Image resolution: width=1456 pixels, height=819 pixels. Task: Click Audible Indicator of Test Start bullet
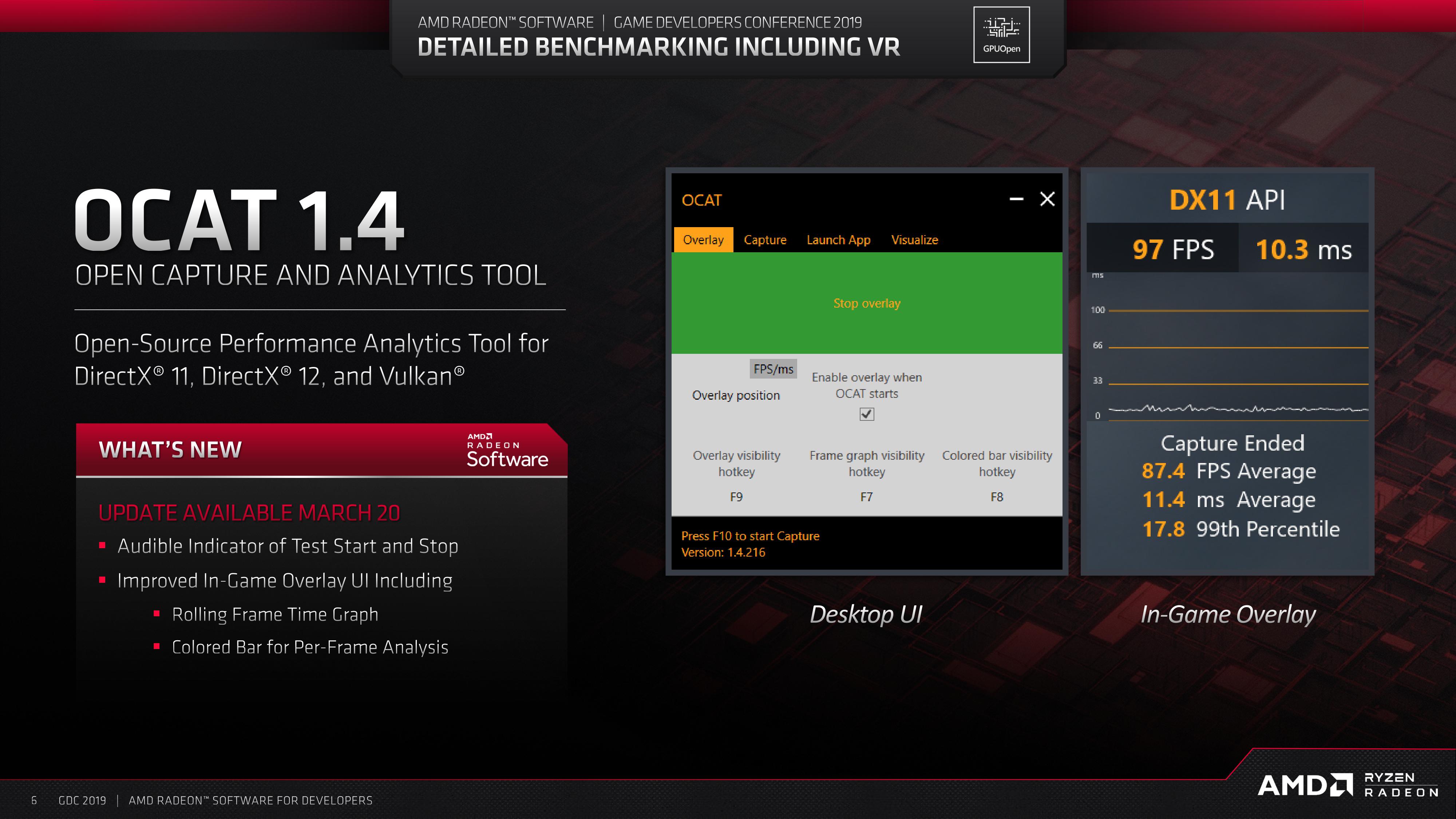pos(288,546)
